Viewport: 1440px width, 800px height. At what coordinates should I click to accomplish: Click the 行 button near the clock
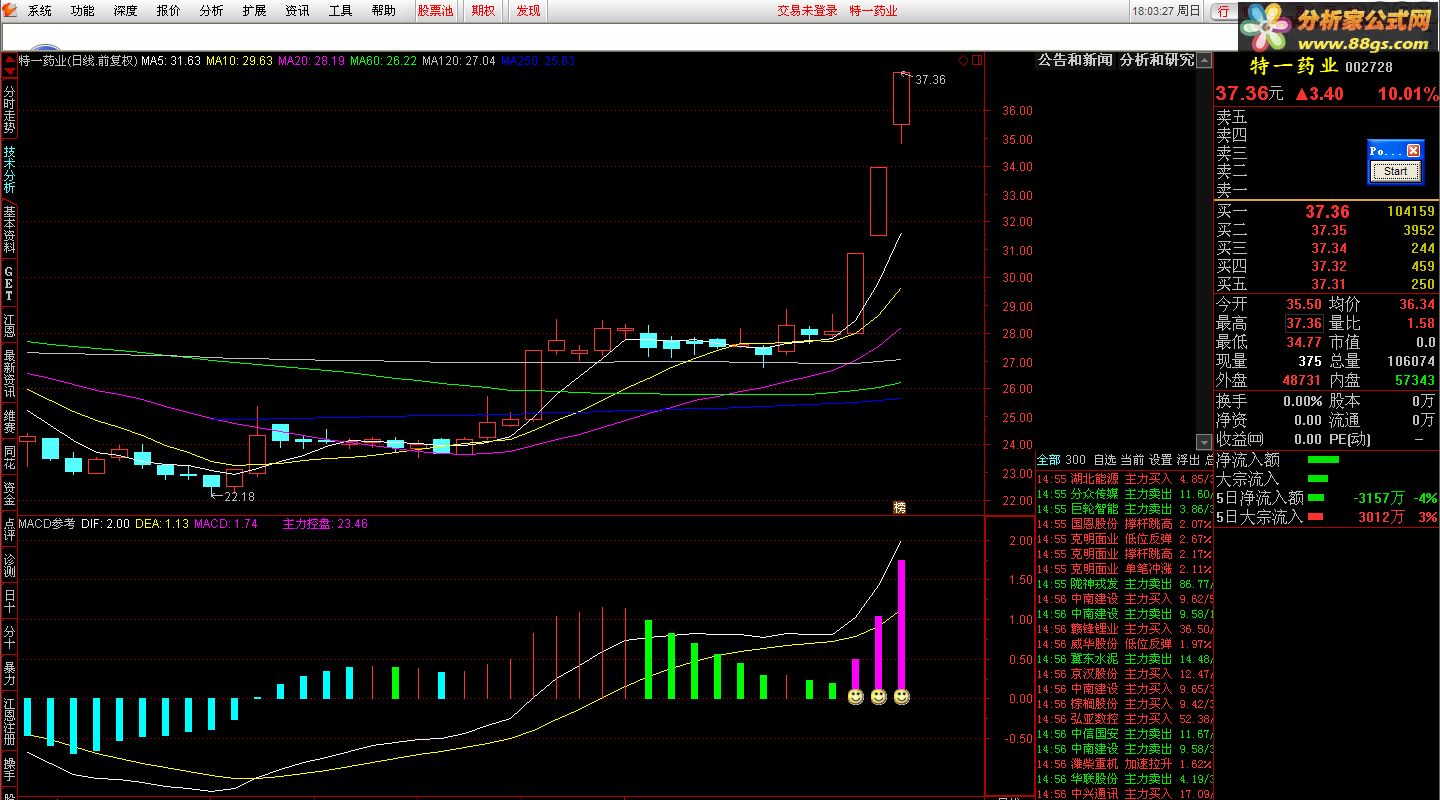1224,11
